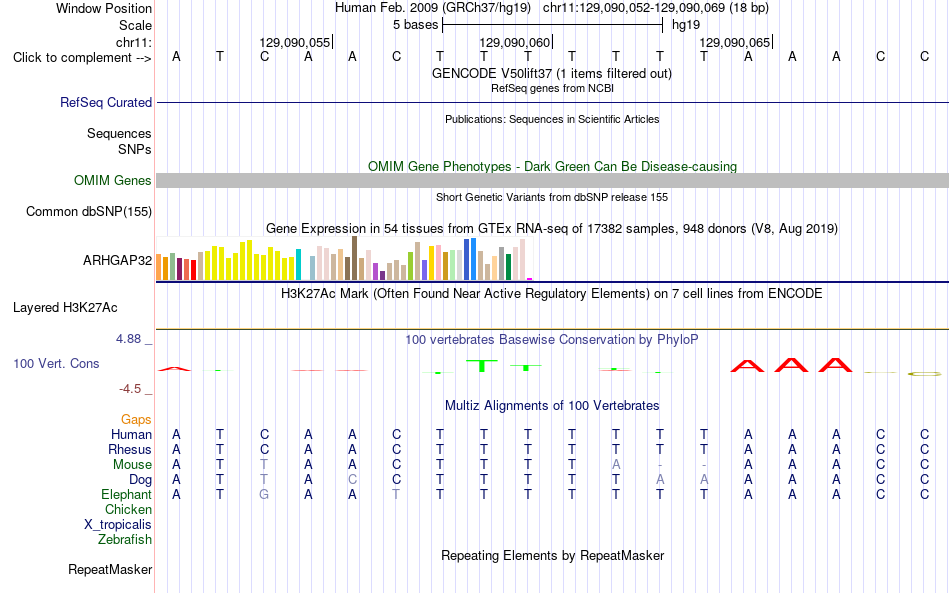This screenshot has height=593, width=950.
Task: Click the lone G base in Elephant row
Action: click(x=264, y=494)
